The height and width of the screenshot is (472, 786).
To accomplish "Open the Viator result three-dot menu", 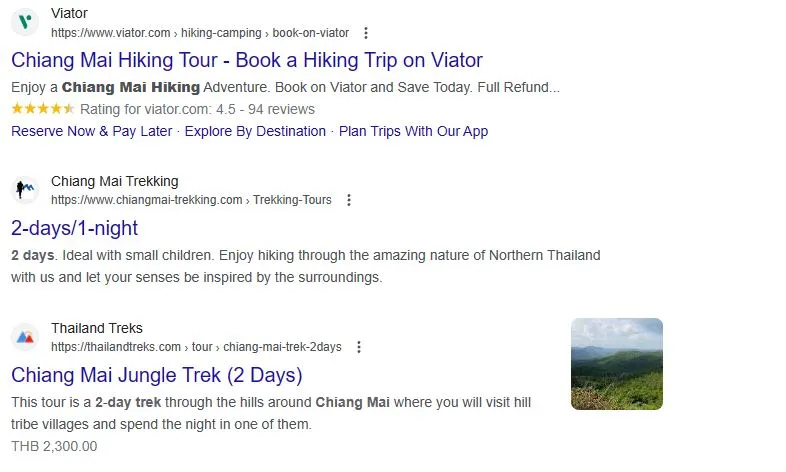I will point(366,33).
